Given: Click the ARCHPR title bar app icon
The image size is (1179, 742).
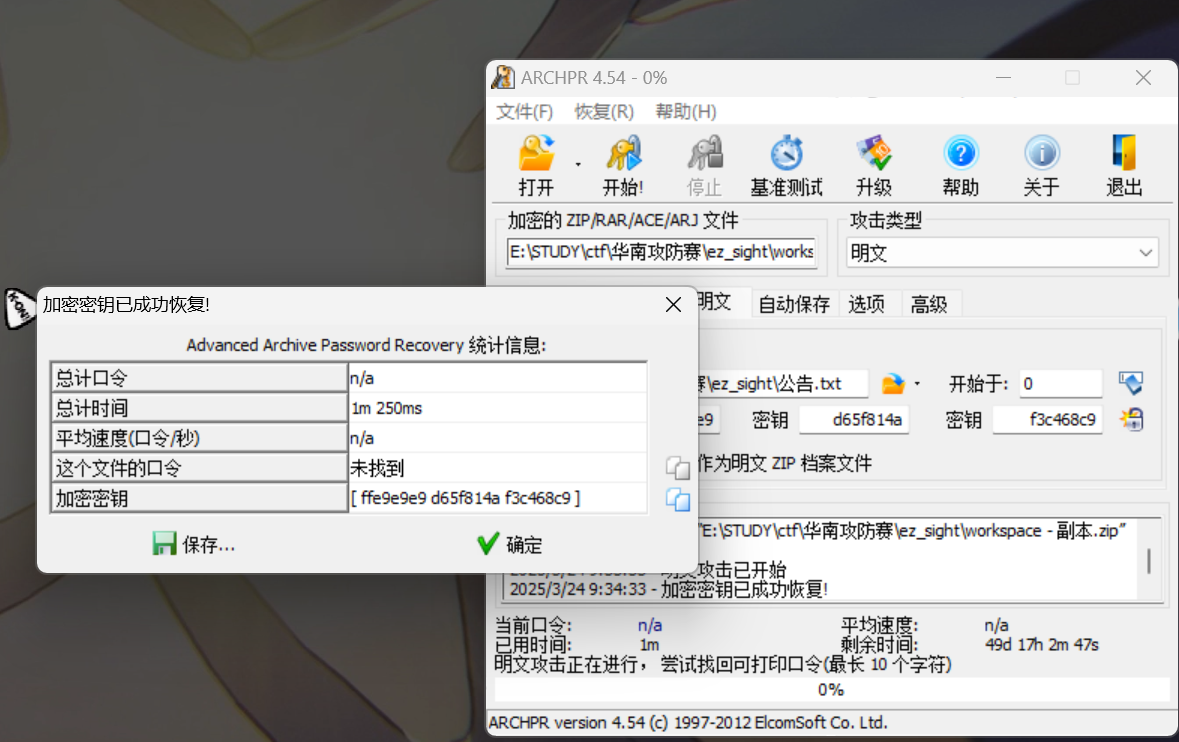Looking at the screenshot, I should (x=503, y=77).
